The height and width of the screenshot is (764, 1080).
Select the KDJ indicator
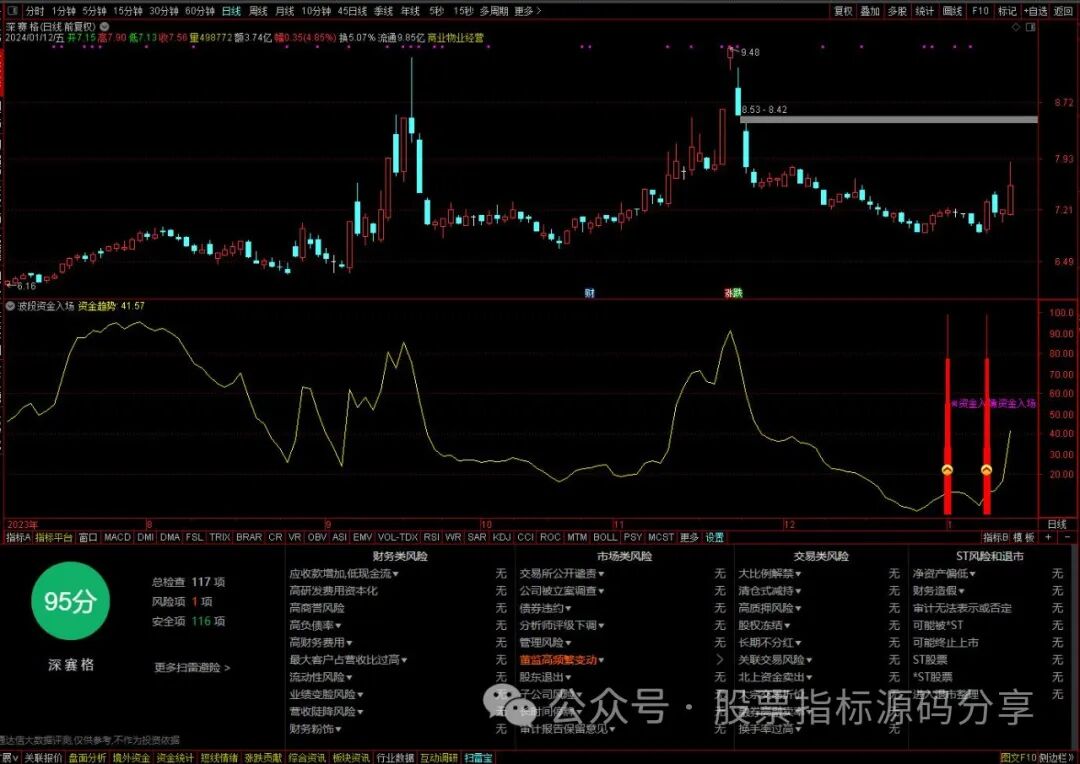tap(502, 537)
